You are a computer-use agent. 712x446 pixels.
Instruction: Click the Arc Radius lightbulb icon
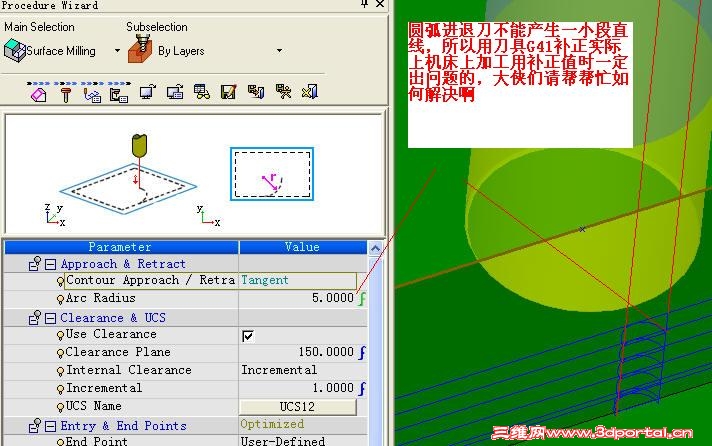[60, 299]
